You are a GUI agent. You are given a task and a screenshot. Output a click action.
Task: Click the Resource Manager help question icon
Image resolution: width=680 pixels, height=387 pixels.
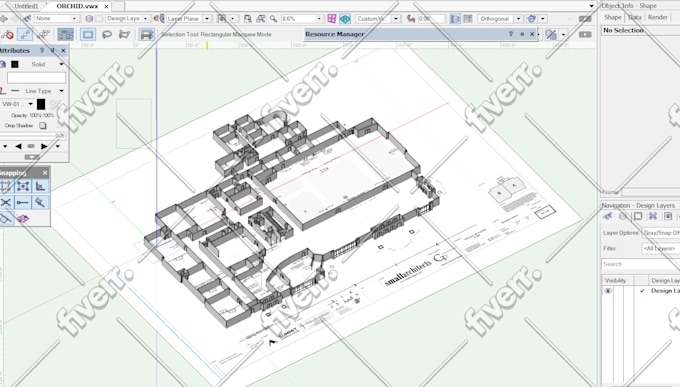click(x=511, y=34)
